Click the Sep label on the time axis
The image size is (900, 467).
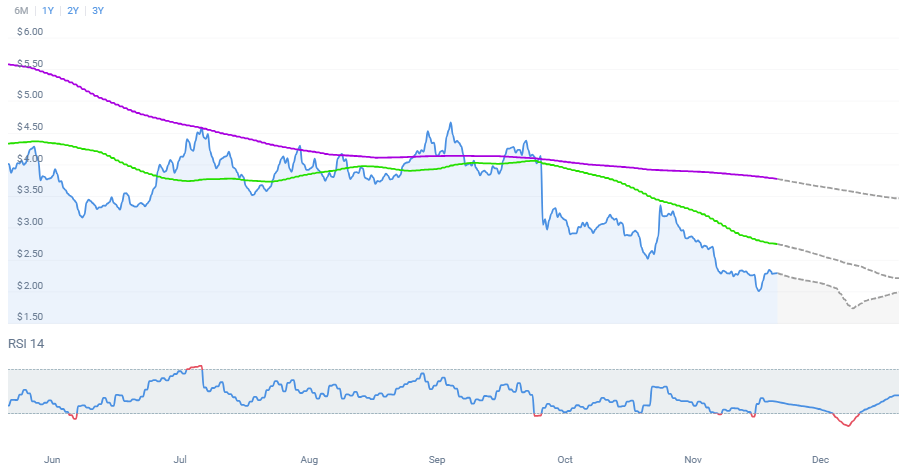(x=436, y=460)
